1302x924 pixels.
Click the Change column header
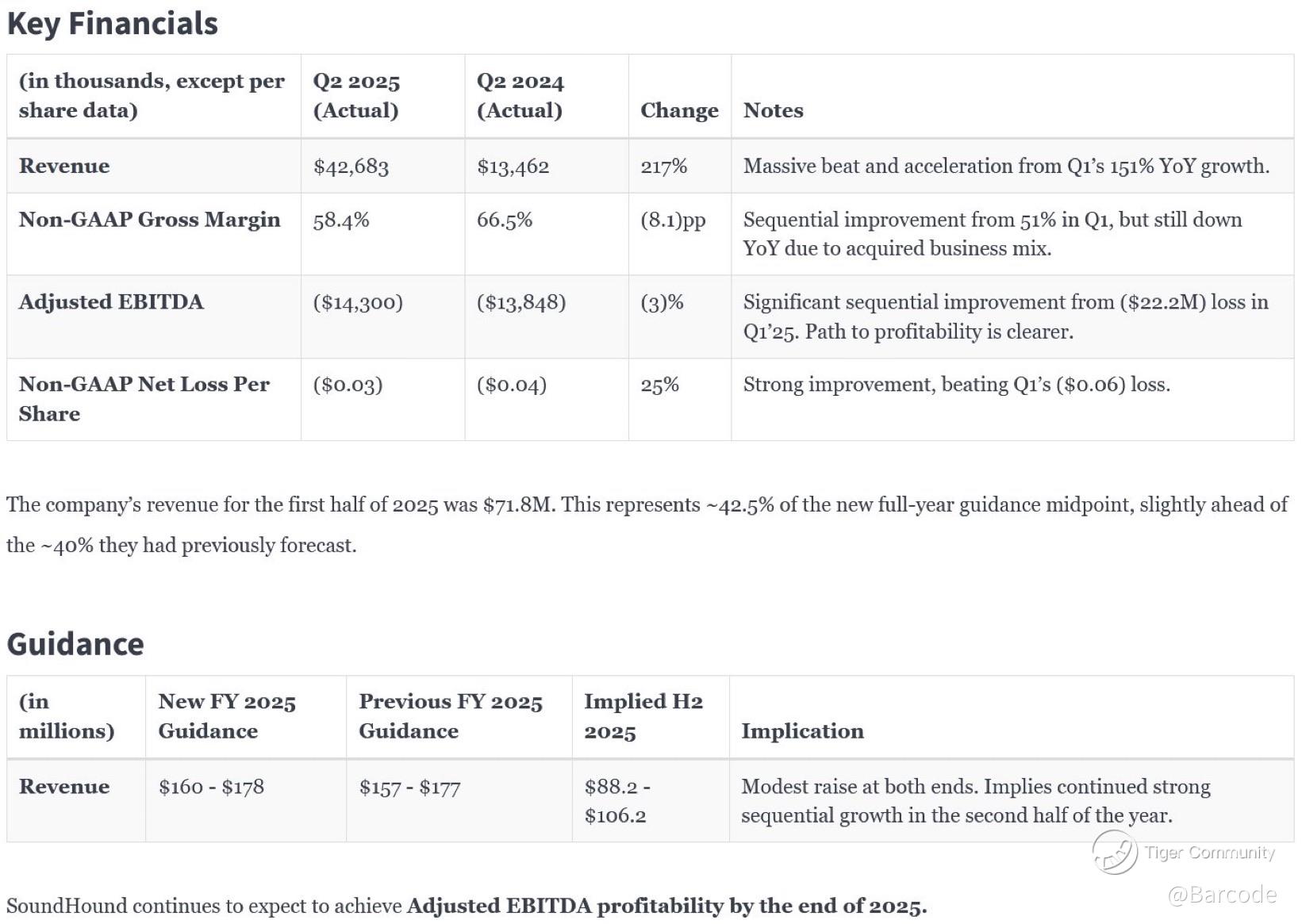[679, 110]
